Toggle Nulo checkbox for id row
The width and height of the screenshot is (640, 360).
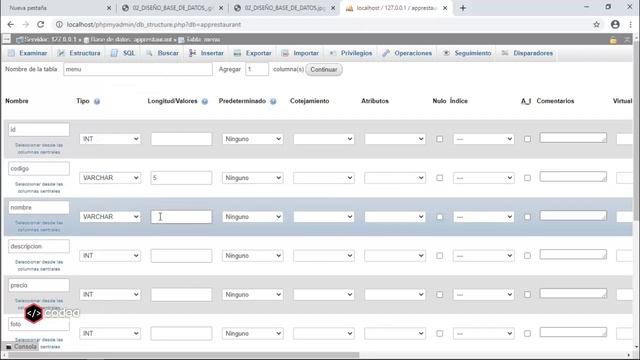pyautogui.click(x=440, y=139)
